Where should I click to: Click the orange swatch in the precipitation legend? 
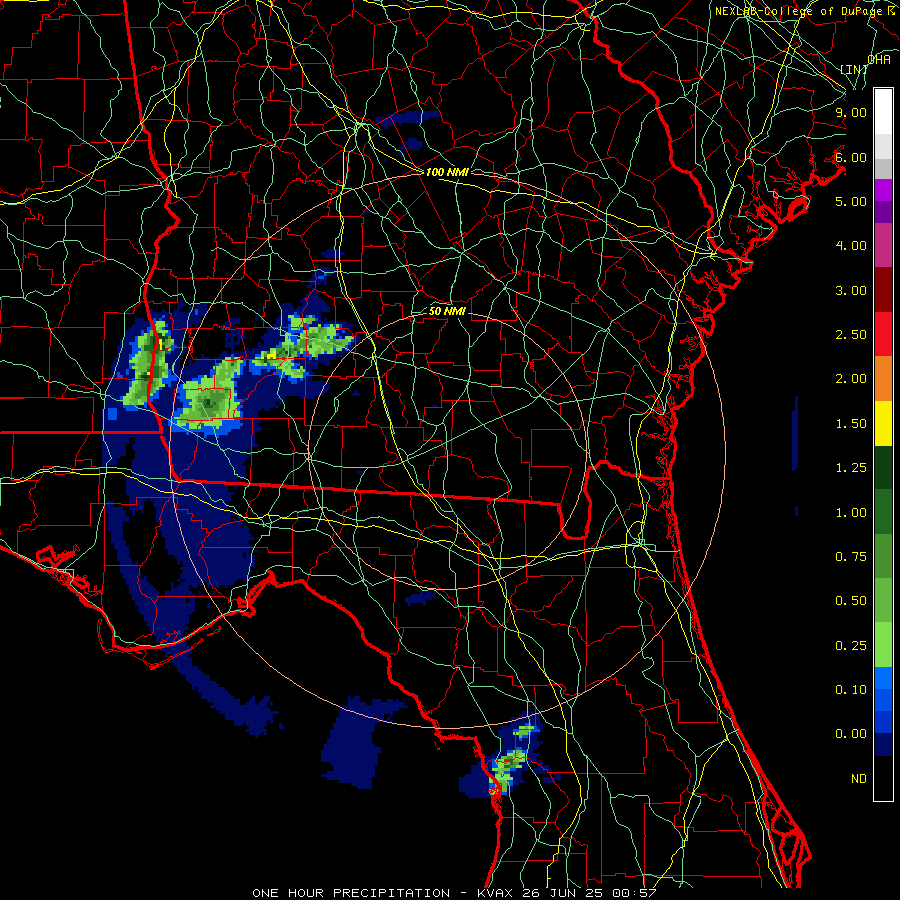(883, 378)
